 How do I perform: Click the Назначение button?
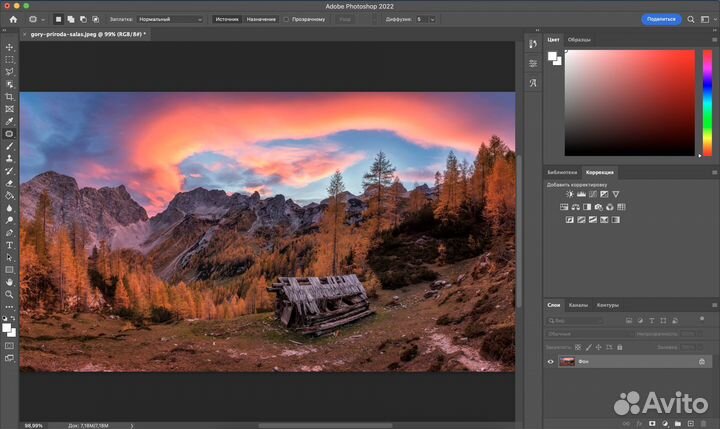261,19
